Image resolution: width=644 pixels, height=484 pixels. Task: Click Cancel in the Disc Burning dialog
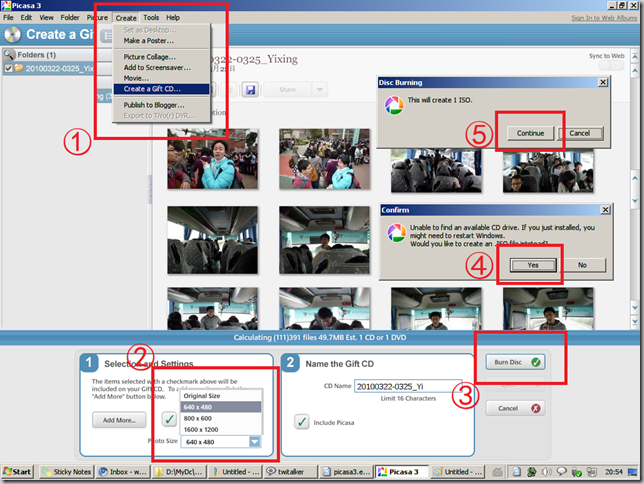coord(580,133)
